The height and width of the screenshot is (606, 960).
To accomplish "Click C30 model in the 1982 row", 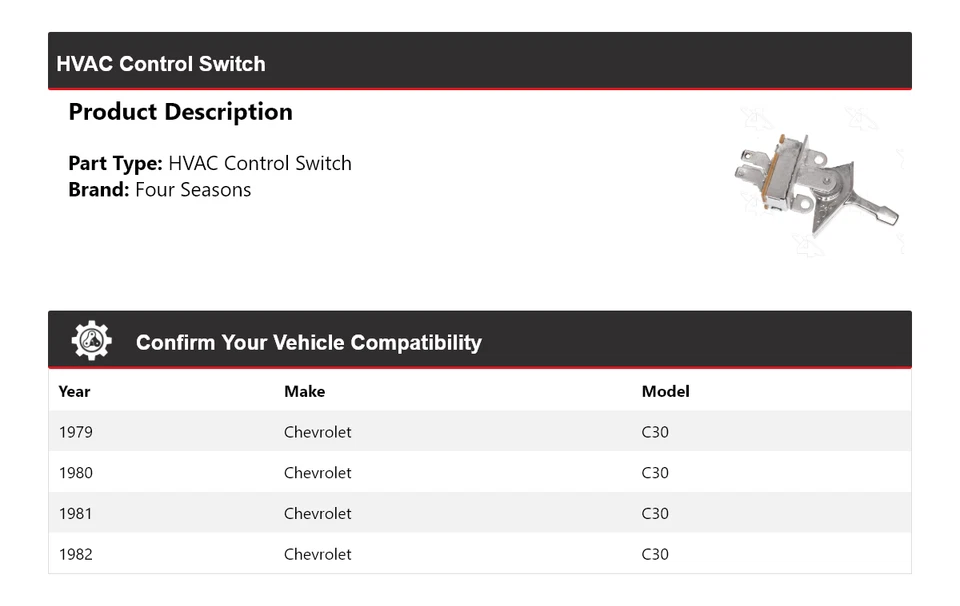I will [x=655, y=554].
